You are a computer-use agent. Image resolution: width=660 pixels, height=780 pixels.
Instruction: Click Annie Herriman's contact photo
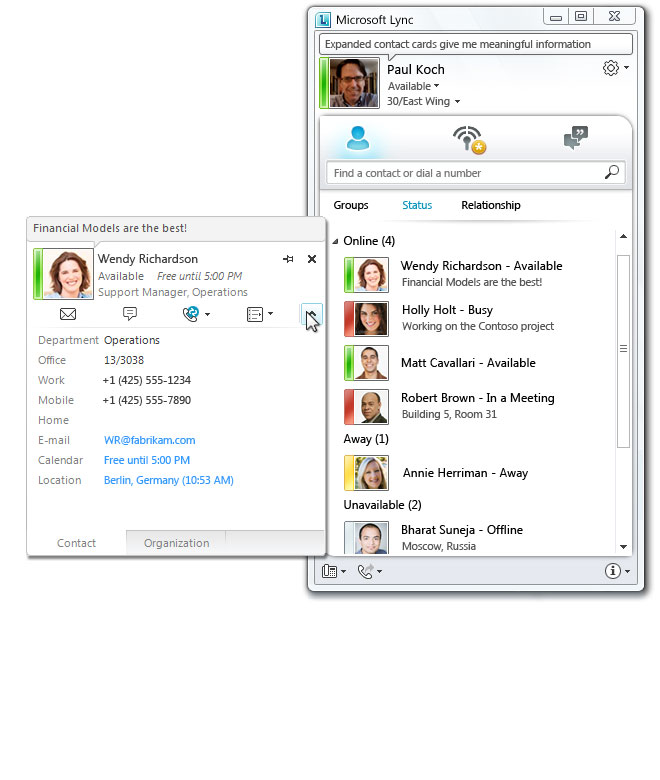coord(371,473)
